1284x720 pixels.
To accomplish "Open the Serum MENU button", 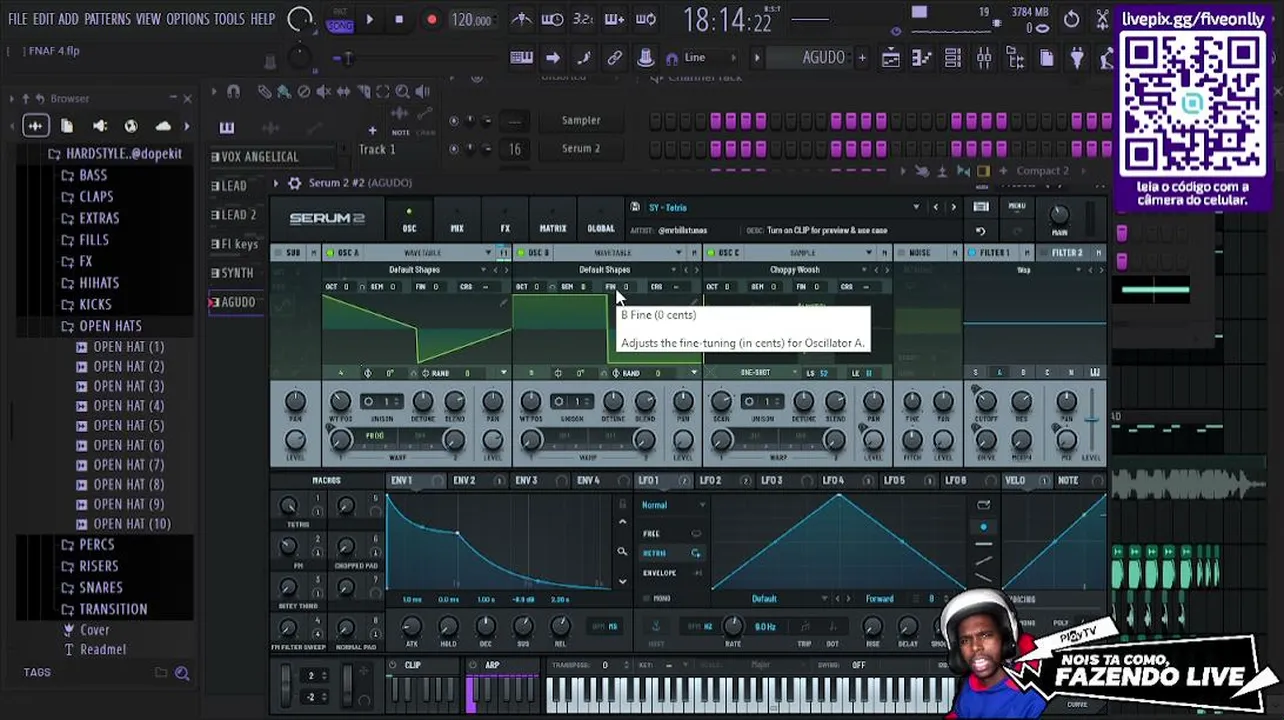I will [1017, 207].
